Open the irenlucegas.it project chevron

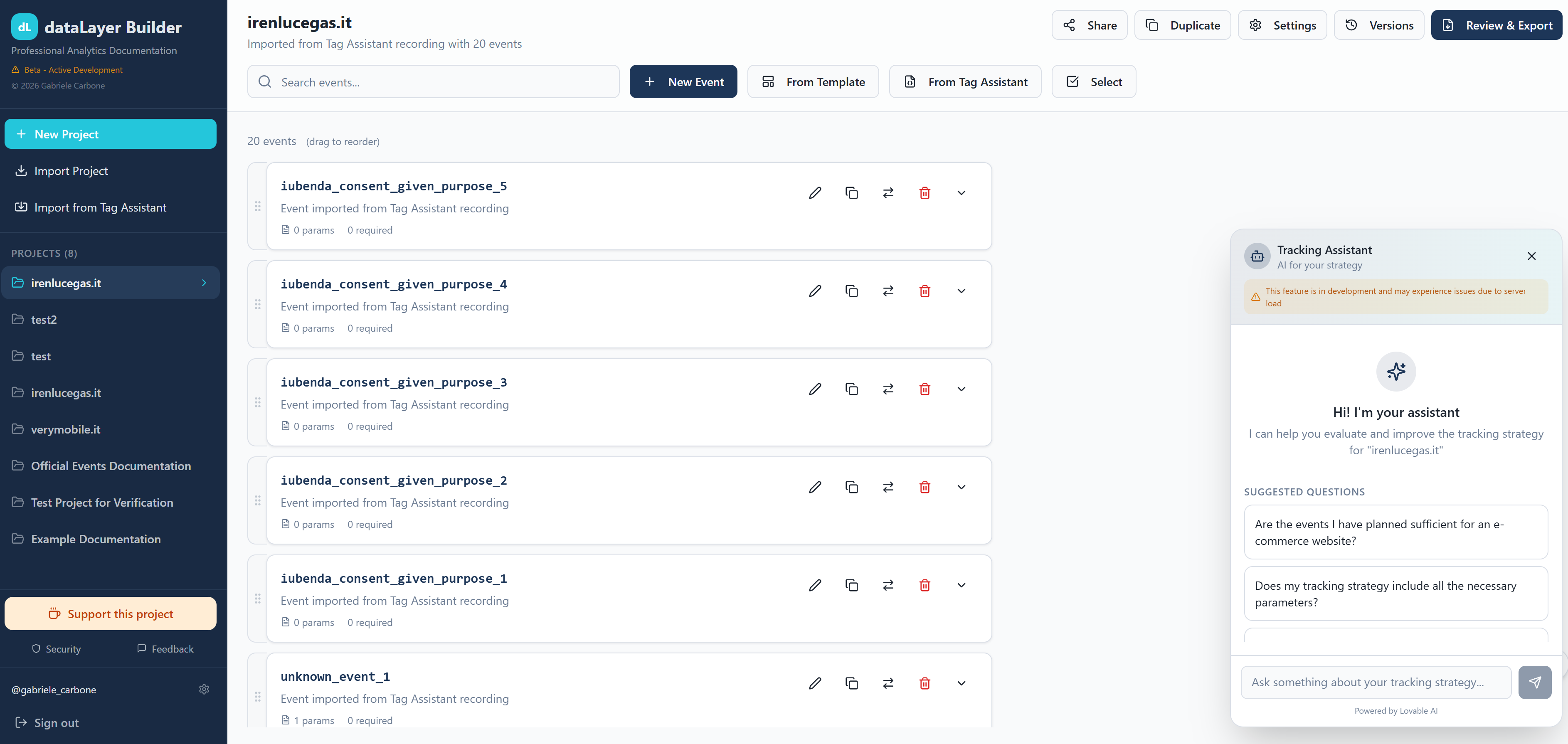point(203,283)
